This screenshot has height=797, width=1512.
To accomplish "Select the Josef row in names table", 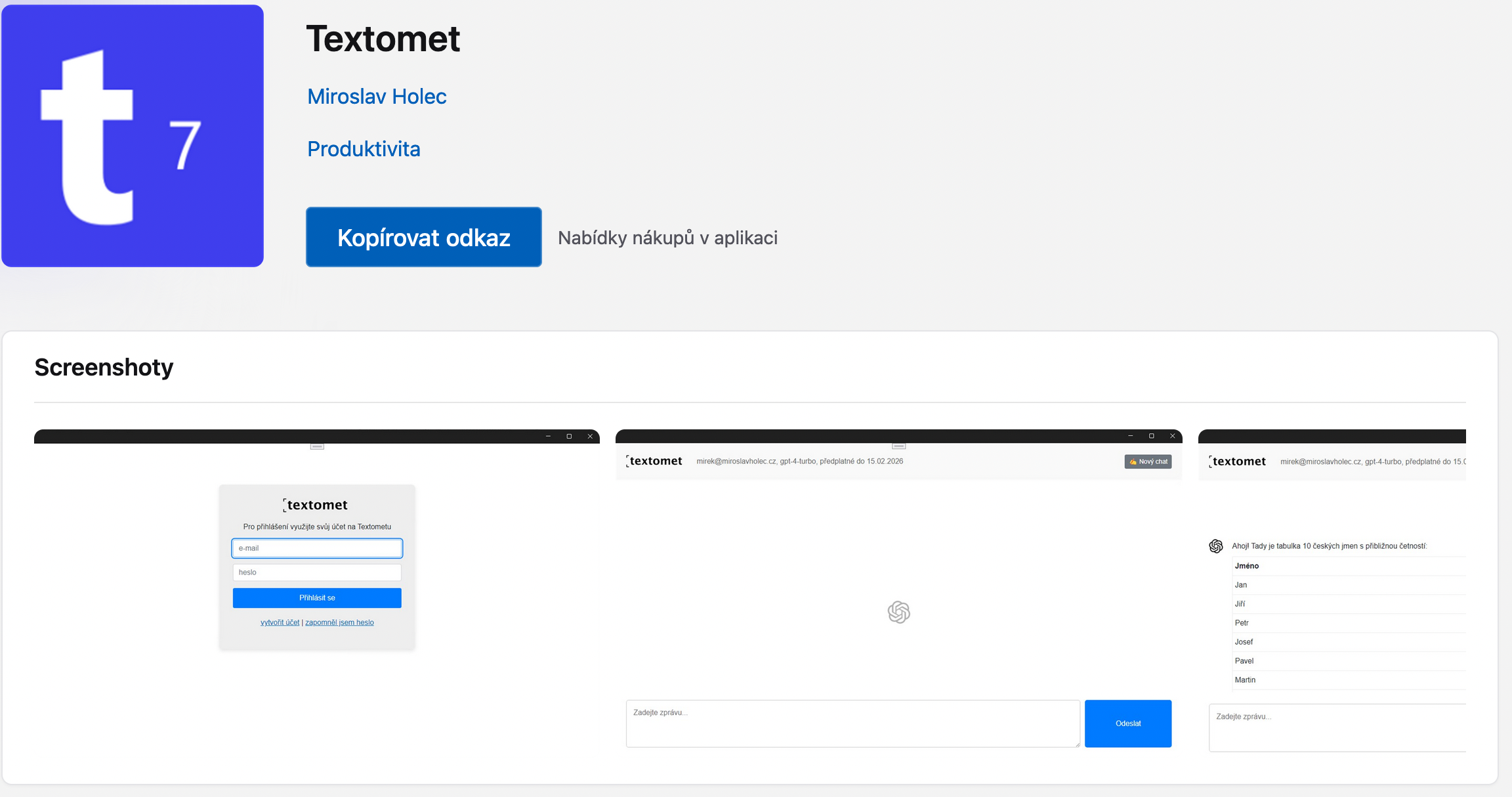I will [1349, 642].
